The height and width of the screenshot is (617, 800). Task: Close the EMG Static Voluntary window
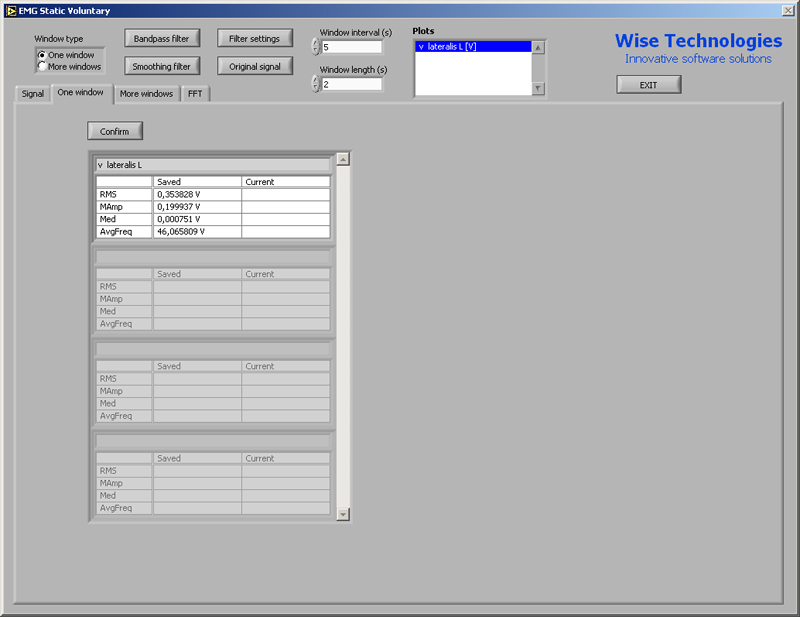(x=788, y=11)
